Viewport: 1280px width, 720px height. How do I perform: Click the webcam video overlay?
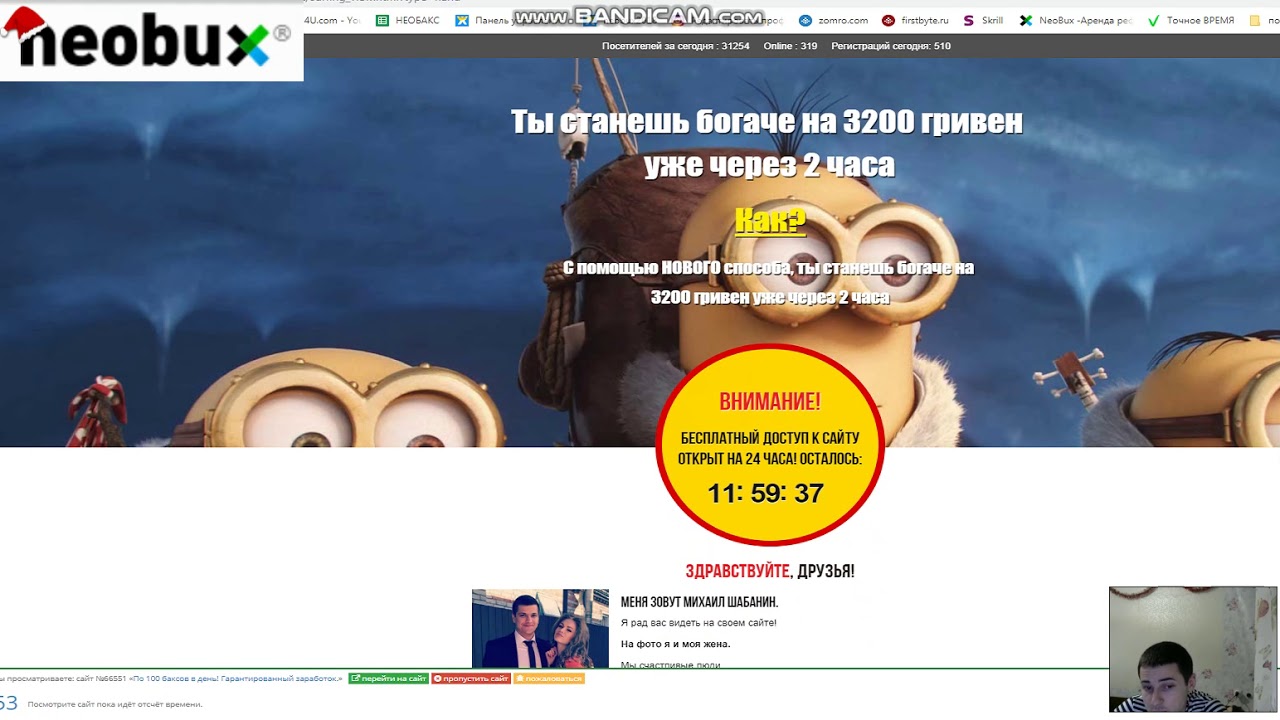[1192, 649]
